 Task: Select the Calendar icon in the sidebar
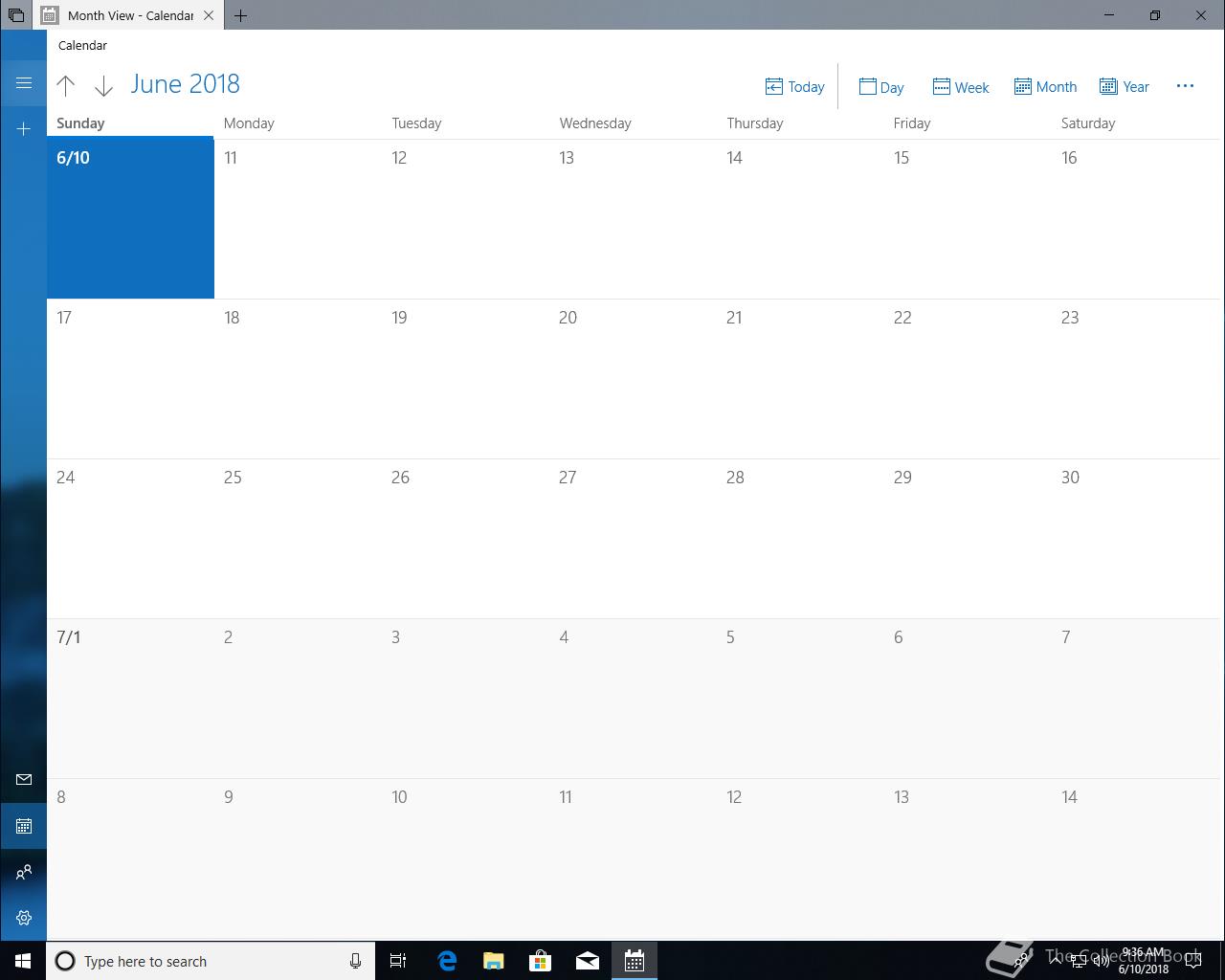pyautogui.click(x=24, y=826)
